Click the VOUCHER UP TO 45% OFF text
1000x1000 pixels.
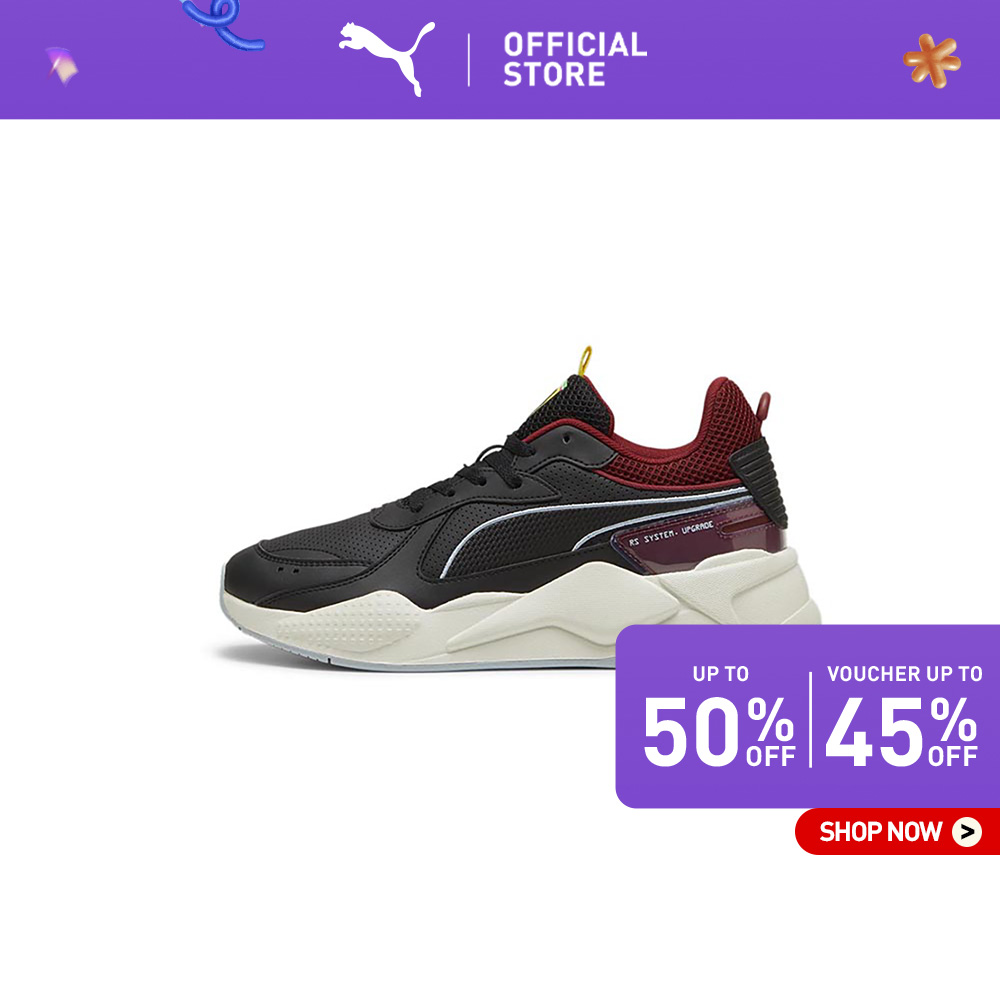click(902, 716)
